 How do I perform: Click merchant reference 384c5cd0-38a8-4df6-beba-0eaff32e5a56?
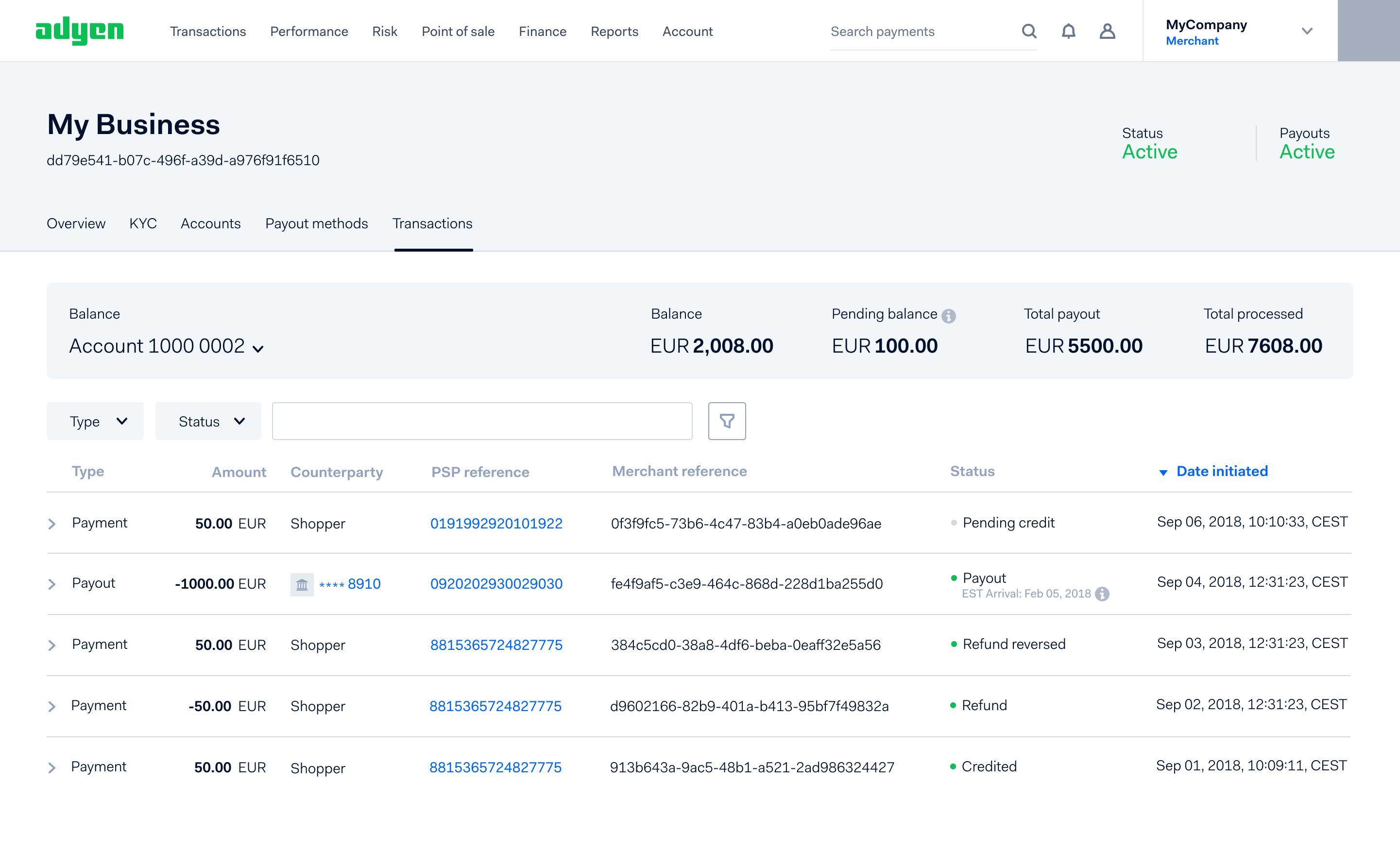[x=746, y=645]
